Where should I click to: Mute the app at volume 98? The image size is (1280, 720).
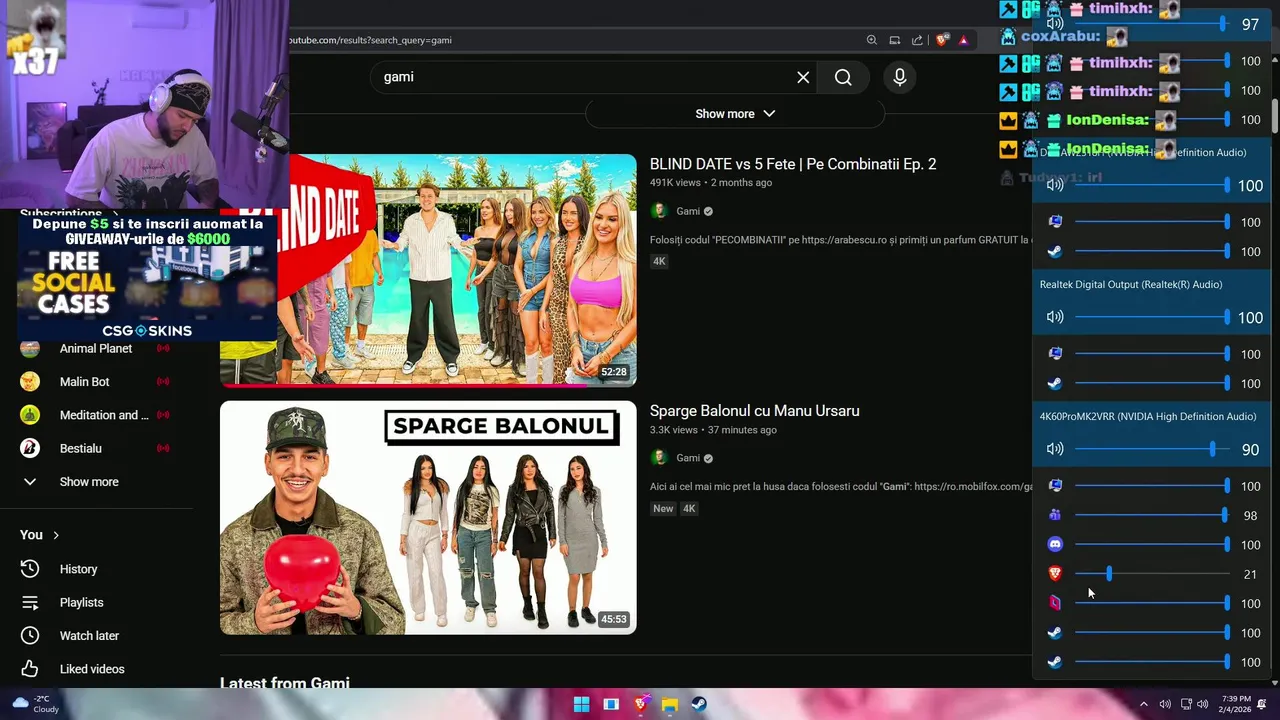(1055, 515)
